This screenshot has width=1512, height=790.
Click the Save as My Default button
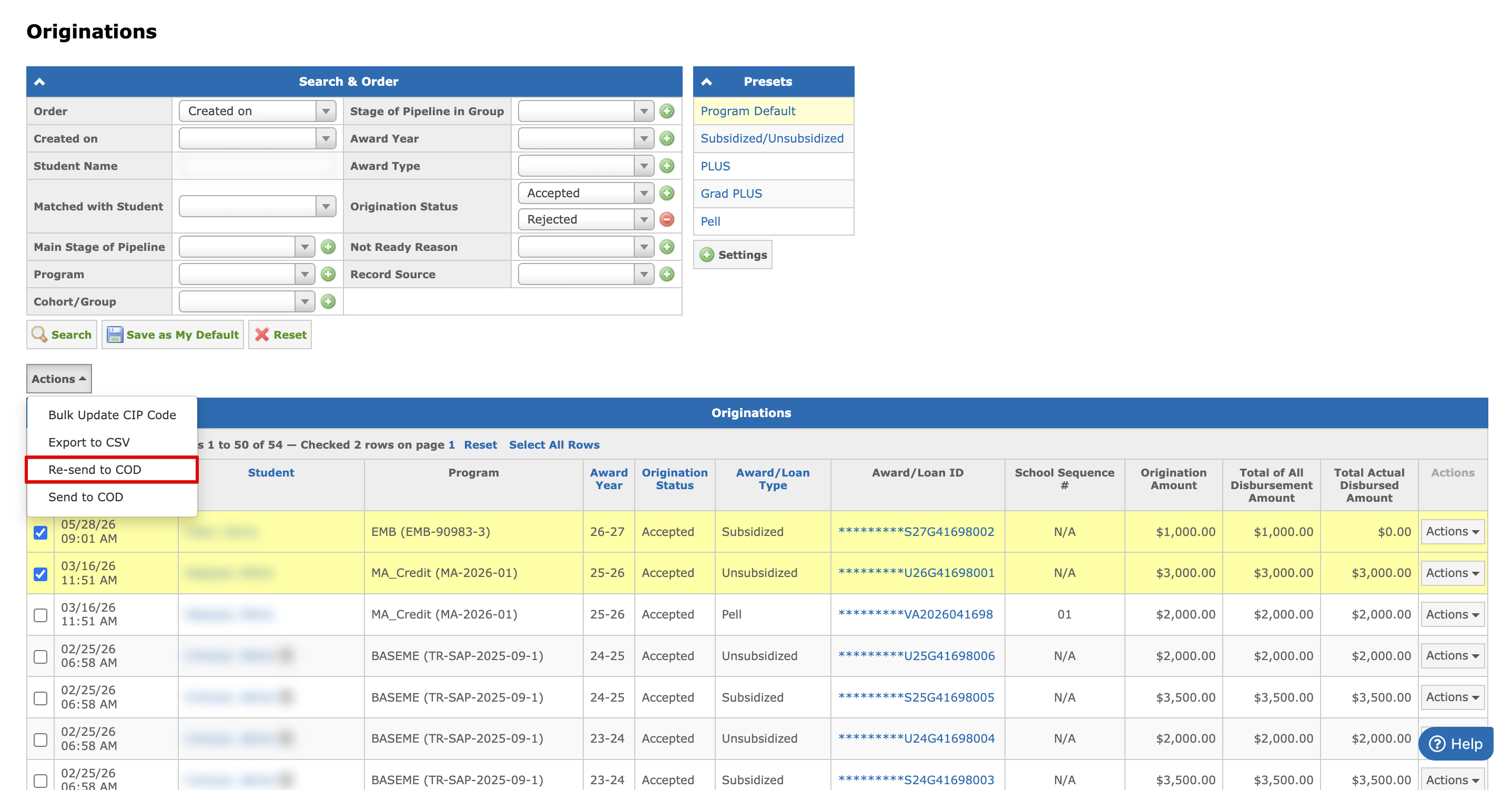pos(172,335)
